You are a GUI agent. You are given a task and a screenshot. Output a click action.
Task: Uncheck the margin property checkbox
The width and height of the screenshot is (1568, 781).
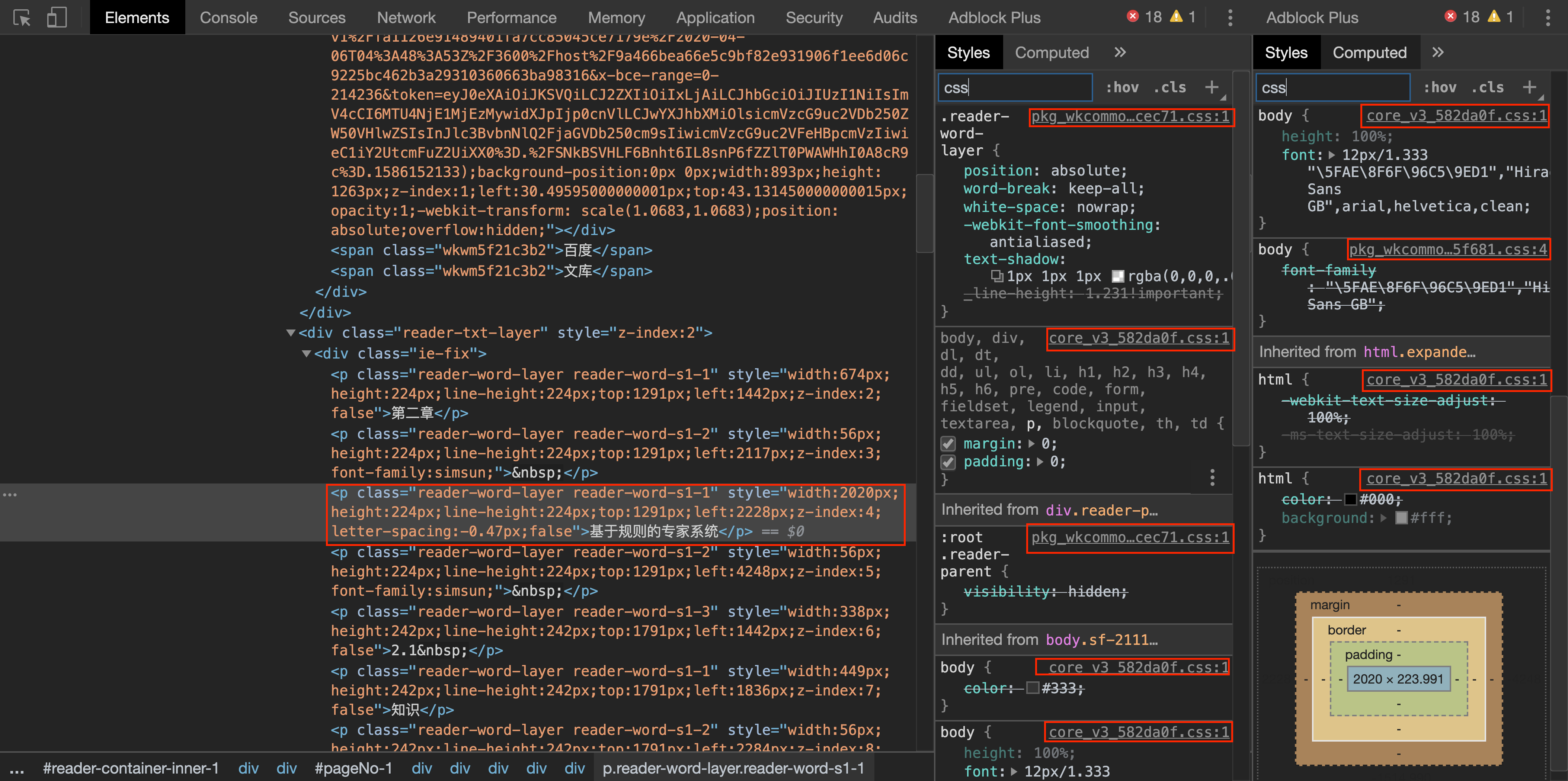point(948,443)
